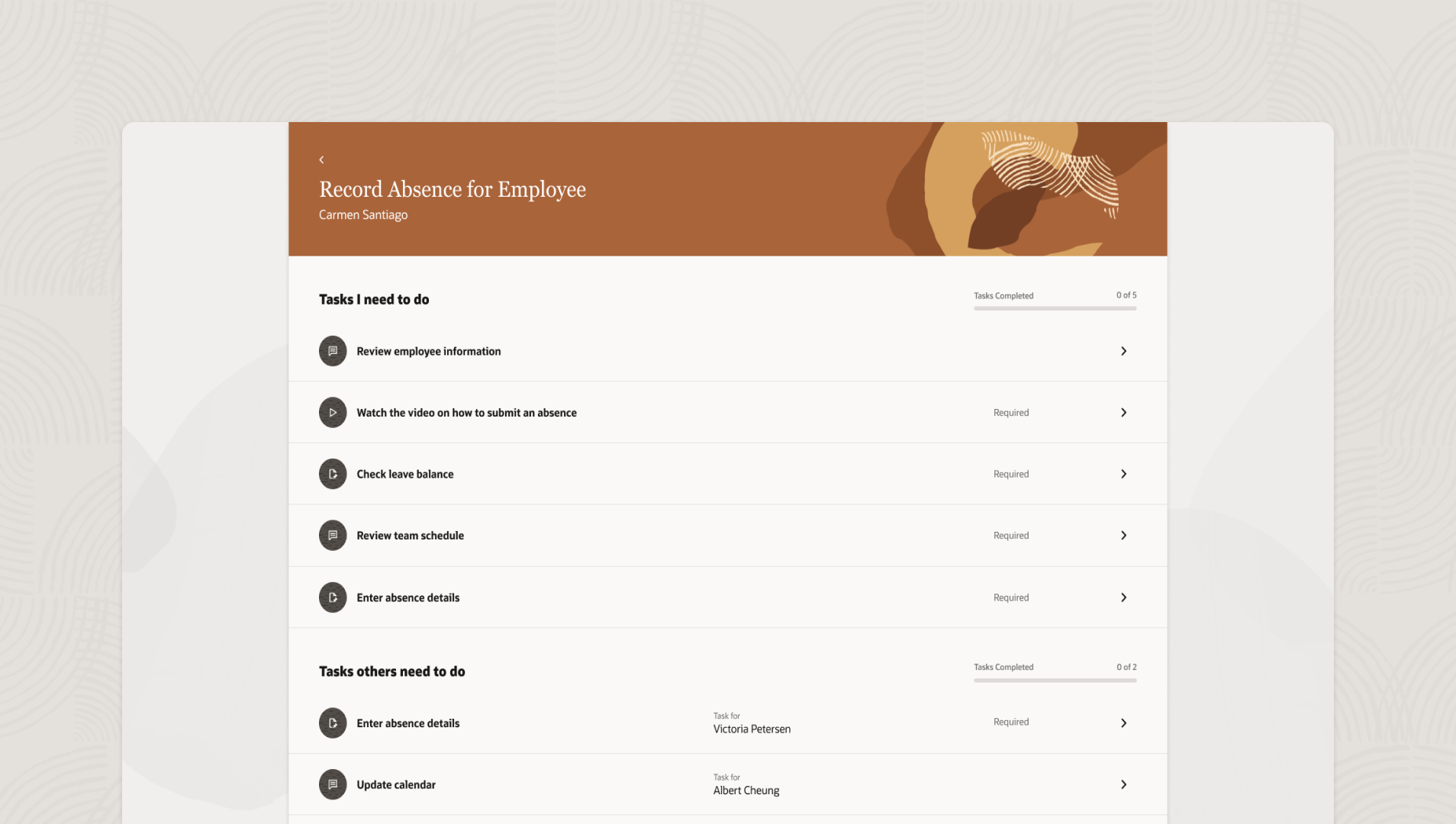The width and height of the screenshot is (1456, 824).
Task: Click the Enter absence details icon under Tasks I need to do
Action: point(333,597)
